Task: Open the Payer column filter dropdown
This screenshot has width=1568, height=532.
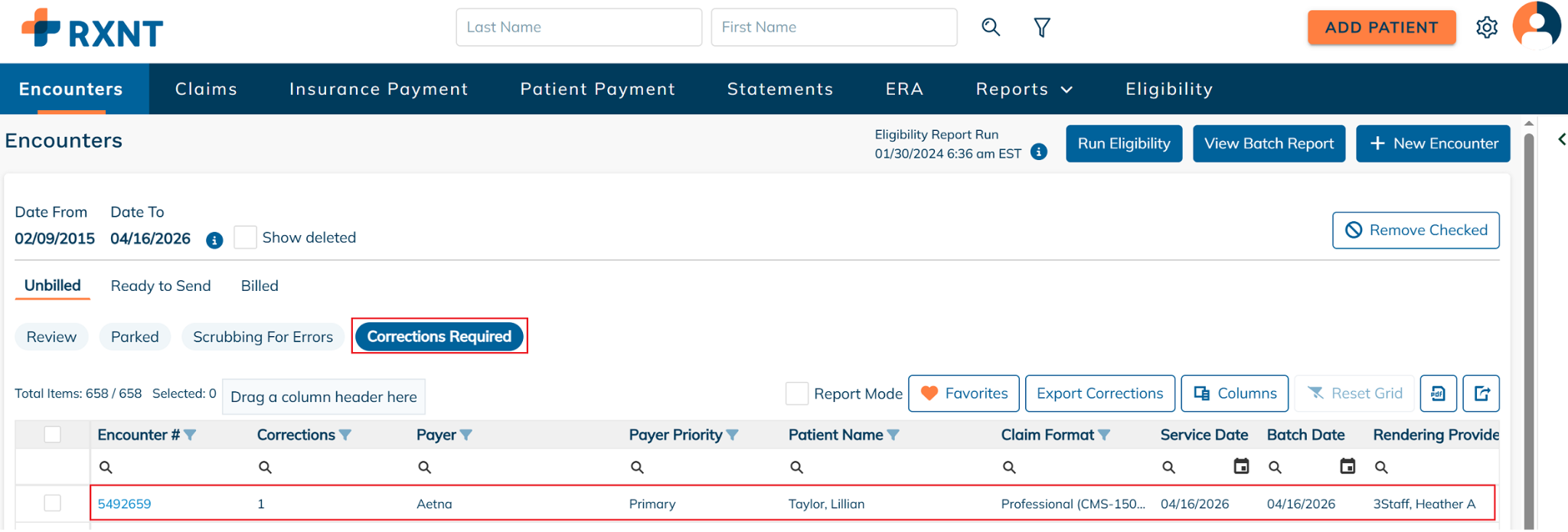Action: coord(466,435)
